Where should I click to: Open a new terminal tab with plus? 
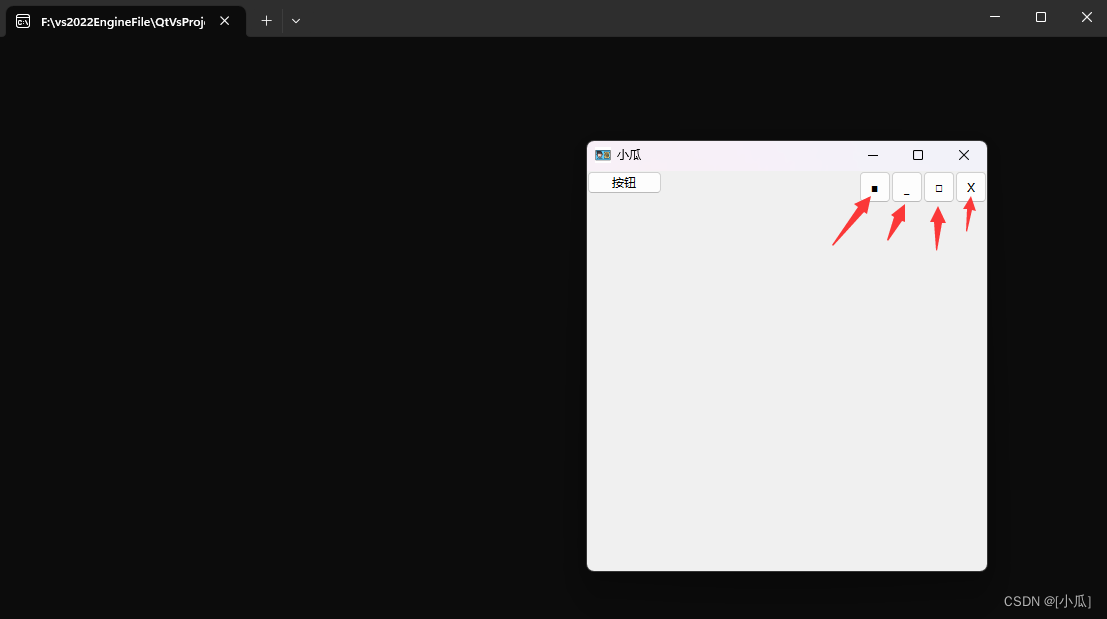pos(266,21)
